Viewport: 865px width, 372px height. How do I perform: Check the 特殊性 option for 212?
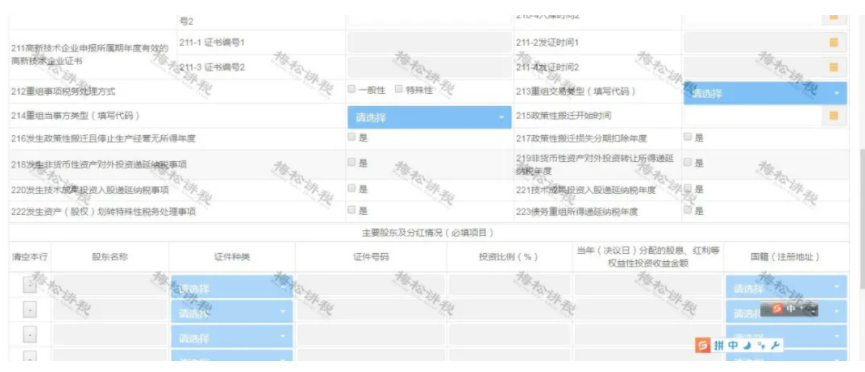point(398,89)
